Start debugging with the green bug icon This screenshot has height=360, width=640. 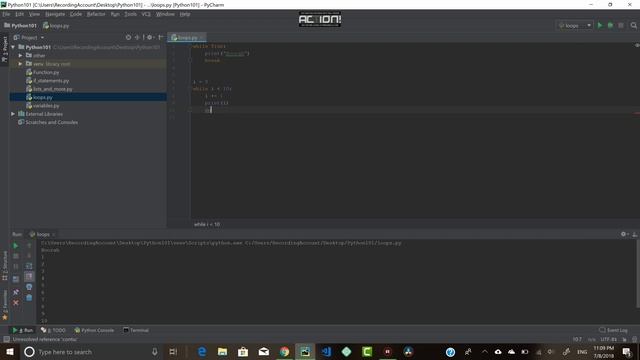coord(610,25)
